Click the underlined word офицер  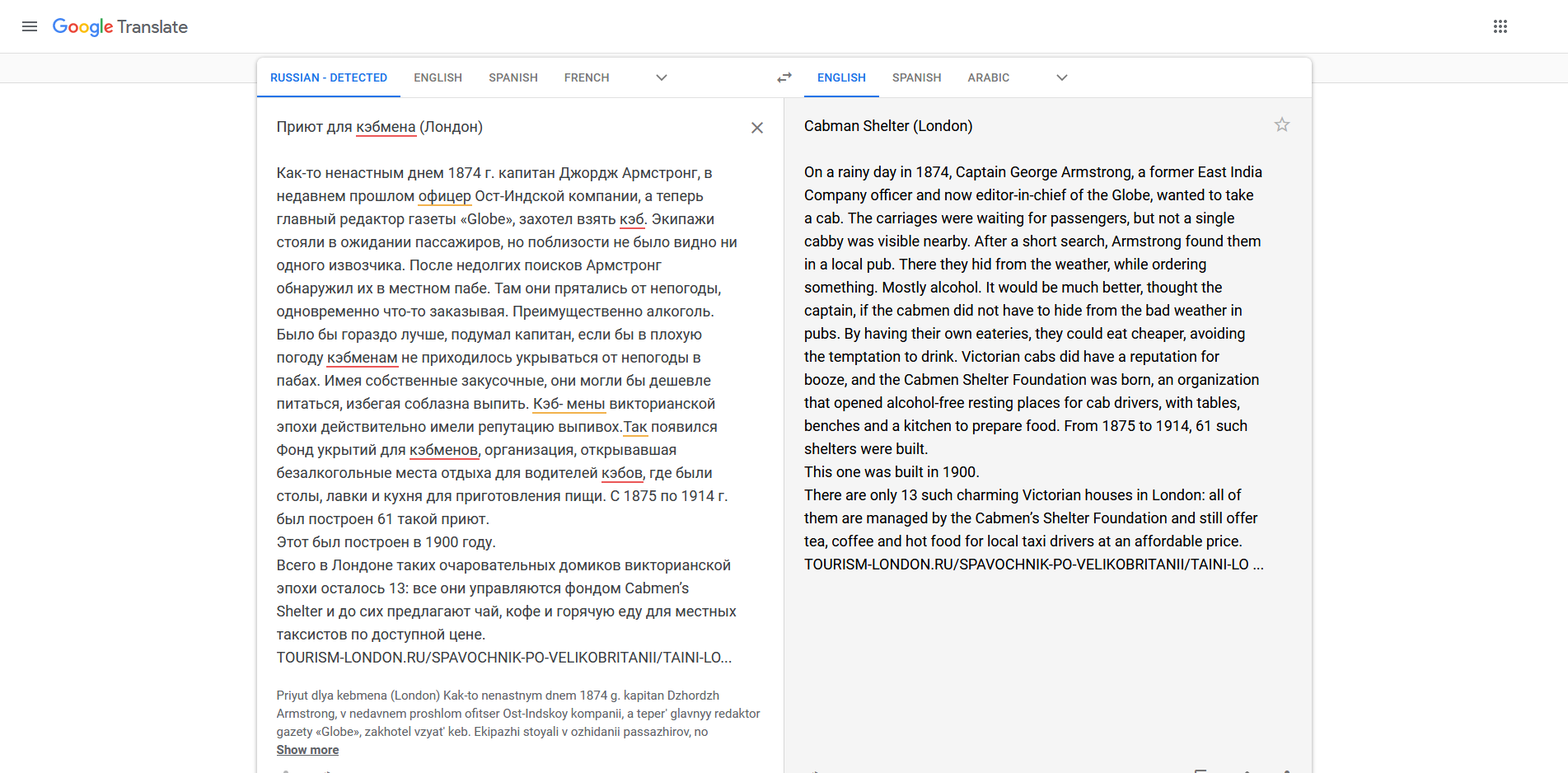pos(445,196)
